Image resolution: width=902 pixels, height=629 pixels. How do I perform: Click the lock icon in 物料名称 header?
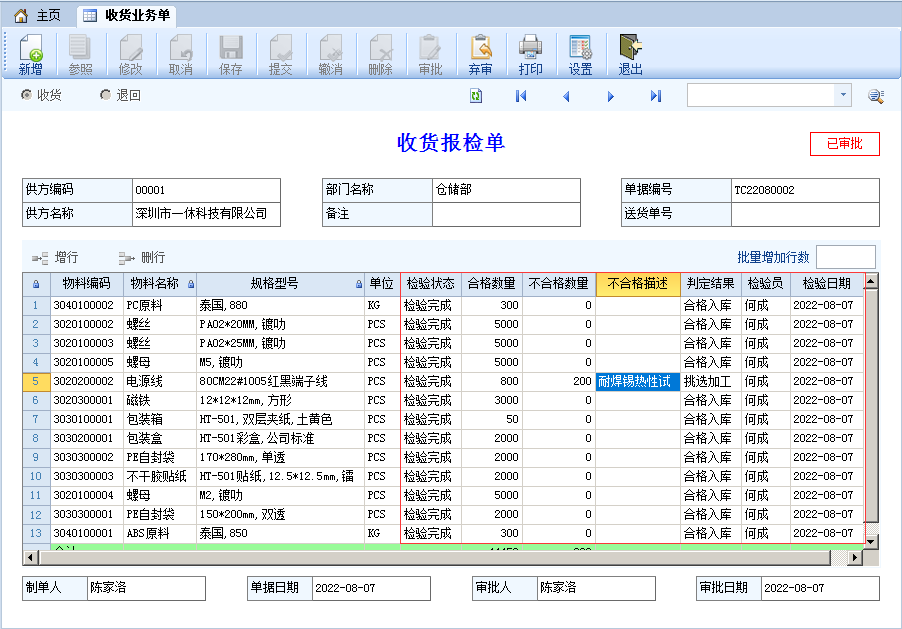point(191,284)
